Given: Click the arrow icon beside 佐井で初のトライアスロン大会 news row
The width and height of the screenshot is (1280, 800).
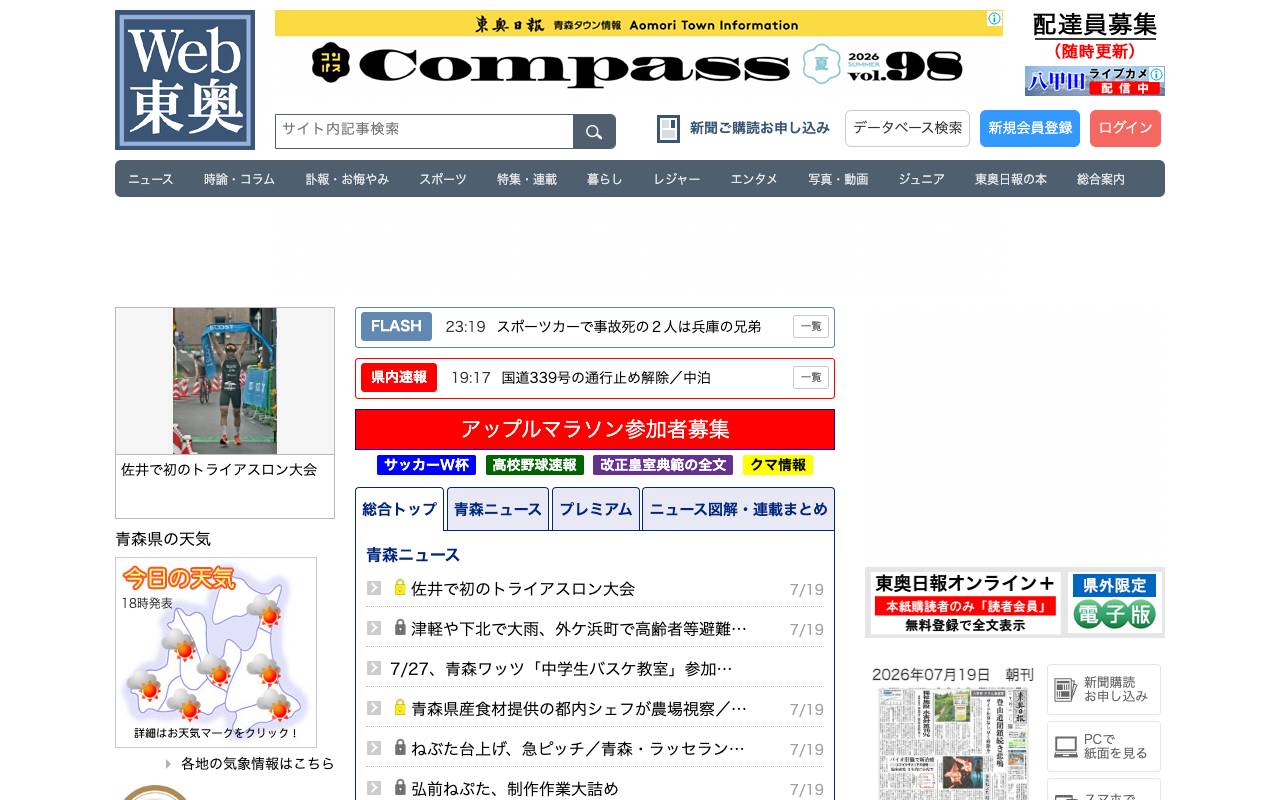Looking at the screenshot, I should click(x=374, y=588).
